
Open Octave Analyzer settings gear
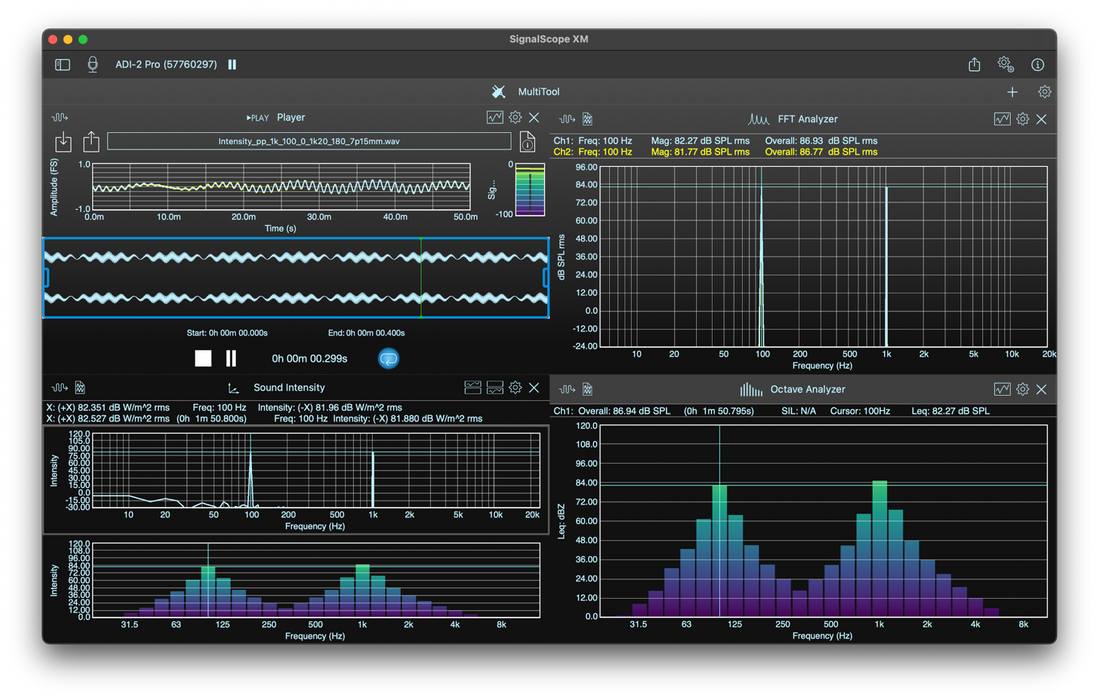[1022, 389]
